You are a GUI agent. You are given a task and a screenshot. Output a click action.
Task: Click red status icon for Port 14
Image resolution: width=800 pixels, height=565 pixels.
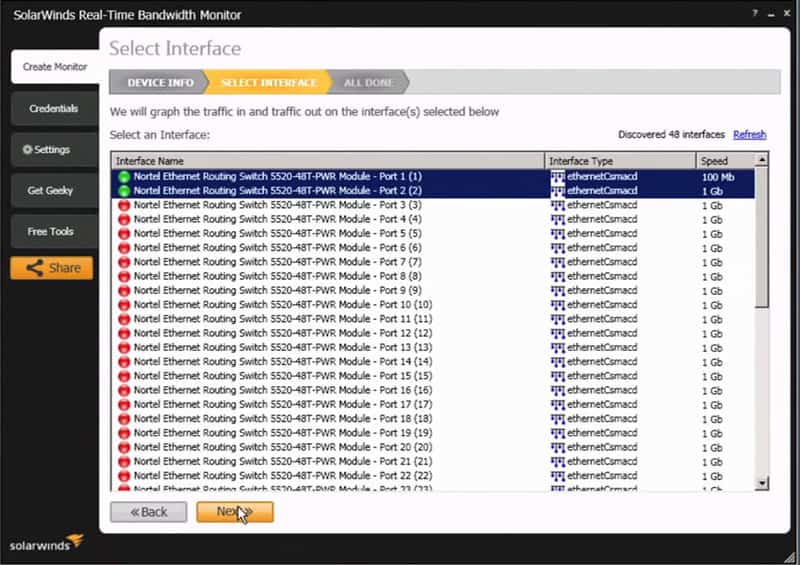click(124, 362)
